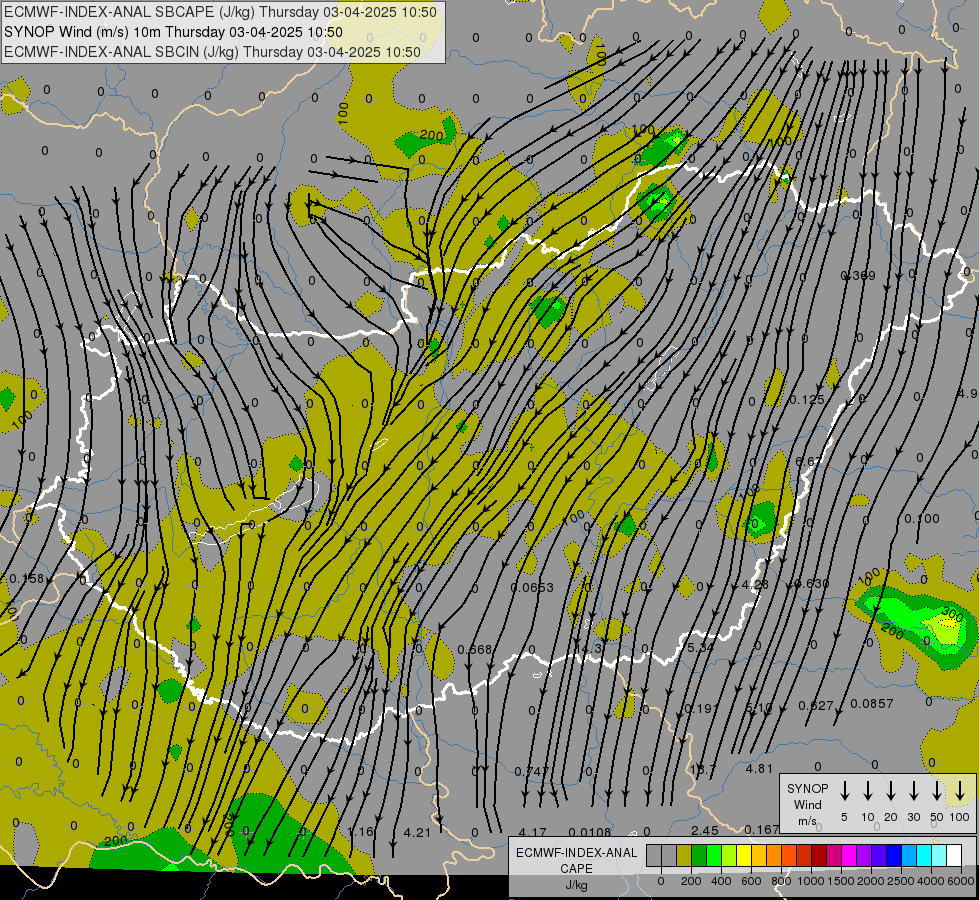Click the 2.45 value on the map
The image size is (979, 900).
tap(704, 830)
